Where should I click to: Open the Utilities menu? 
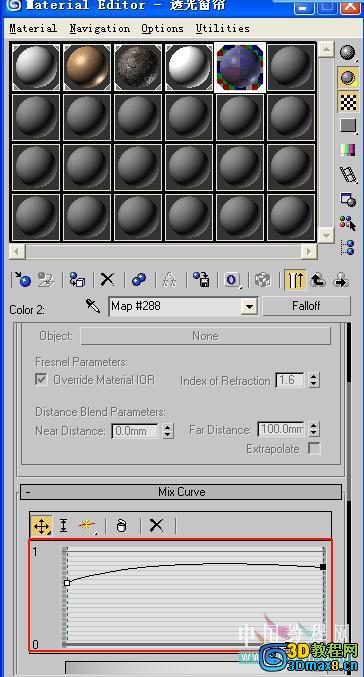point(222,28)
